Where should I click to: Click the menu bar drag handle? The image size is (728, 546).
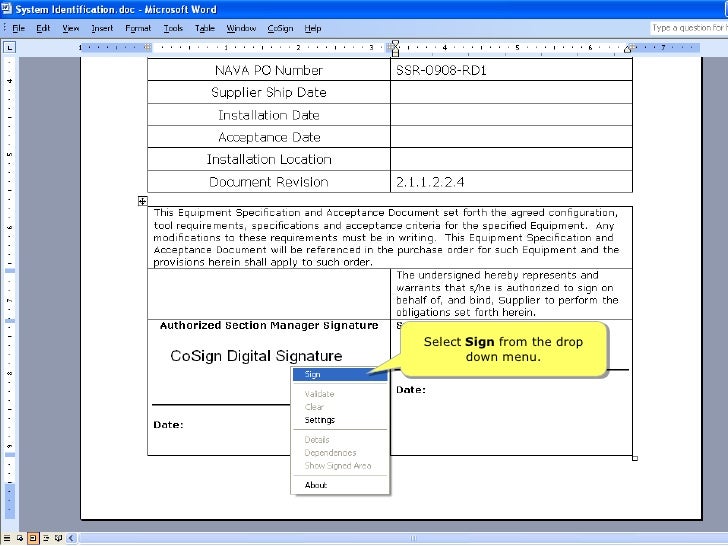(4, 28)
